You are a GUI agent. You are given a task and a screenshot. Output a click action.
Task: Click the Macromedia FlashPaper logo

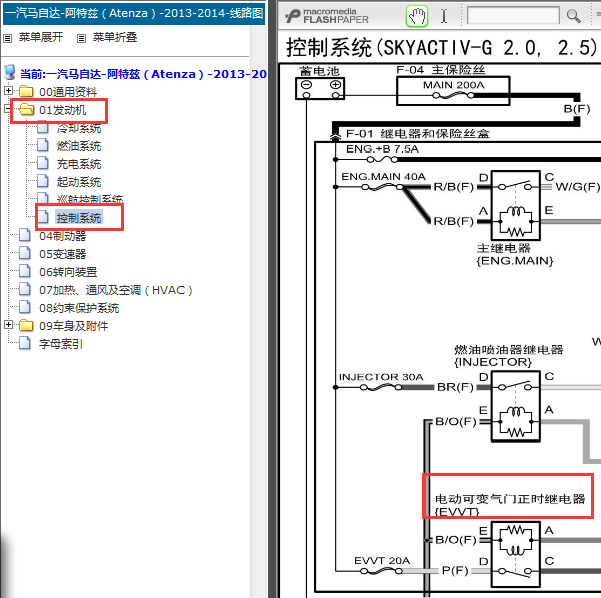(327, 16)
